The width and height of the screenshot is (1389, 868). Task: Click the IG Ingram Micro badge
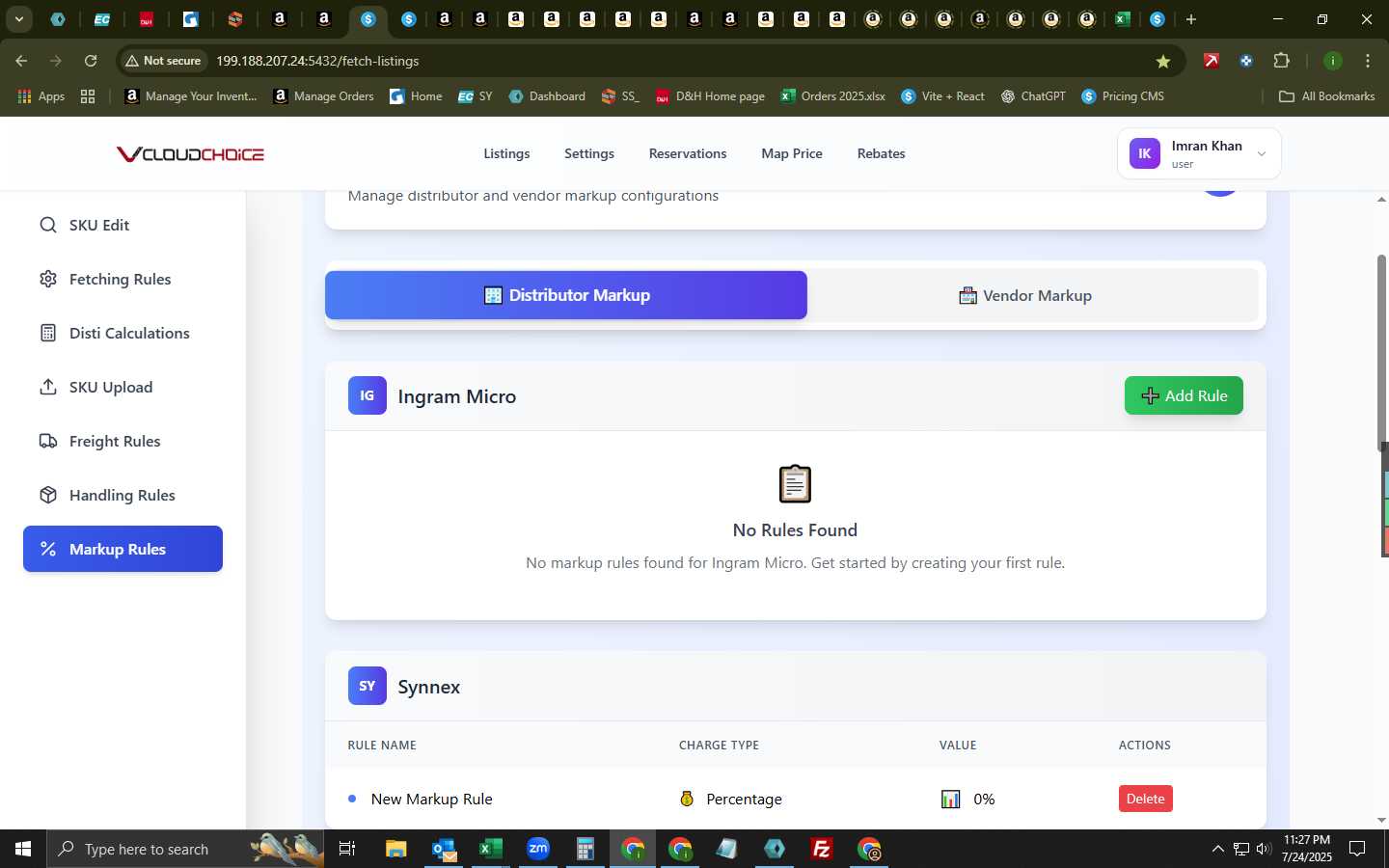[x=368, y=395]
